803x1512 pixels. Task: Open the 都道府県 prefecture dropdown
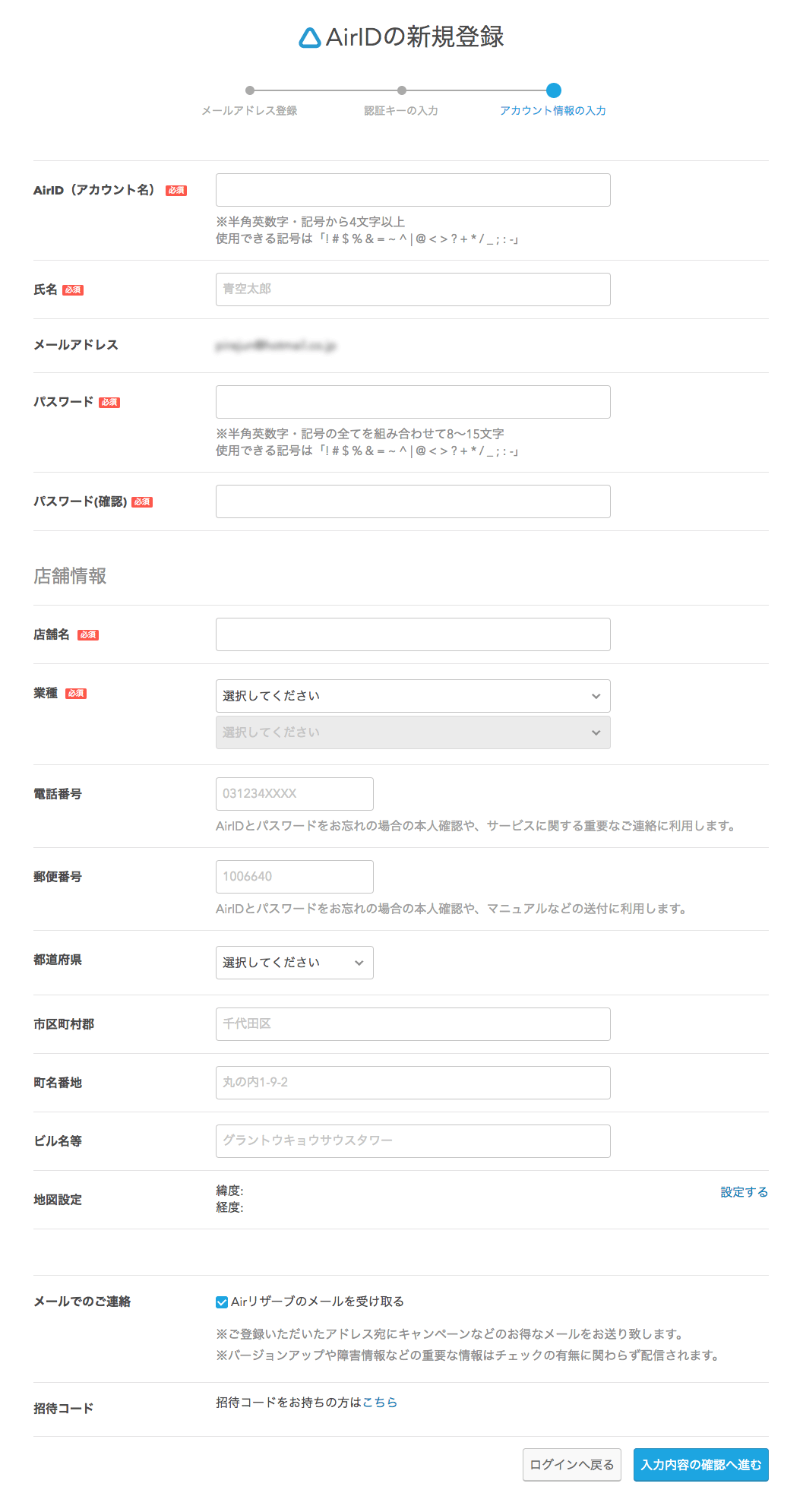[x=294, y=963]
